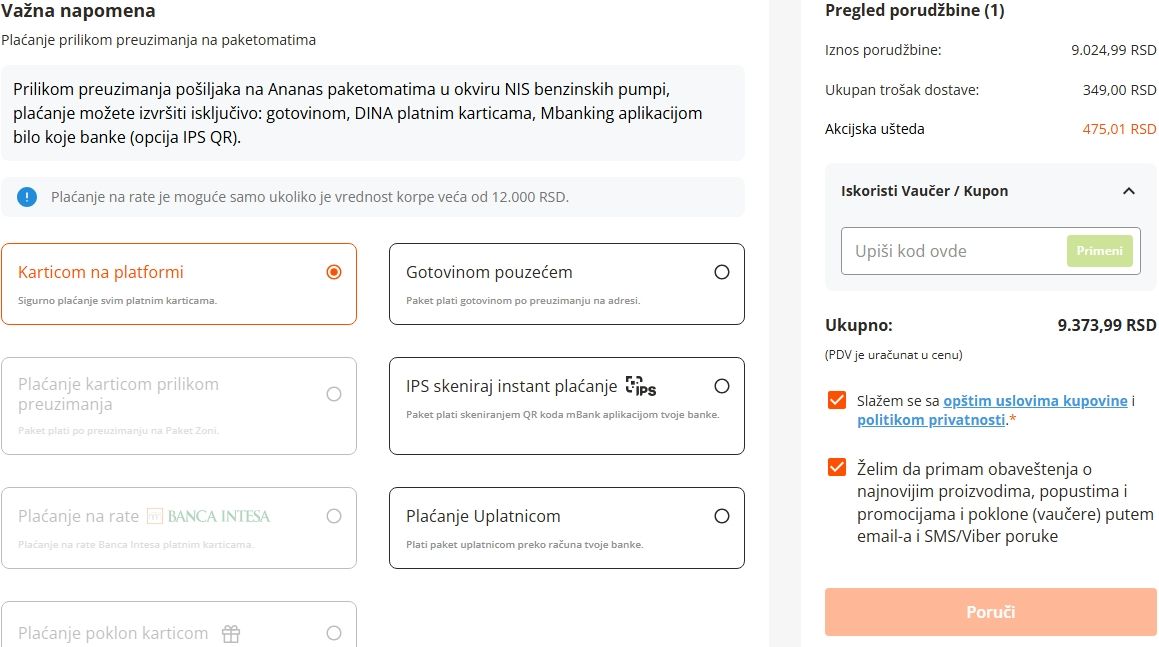The image size is (1159, 647).
Task: Choose IPS skeniraj instant plaćanje radio
Action: click(x=722, y=386)
